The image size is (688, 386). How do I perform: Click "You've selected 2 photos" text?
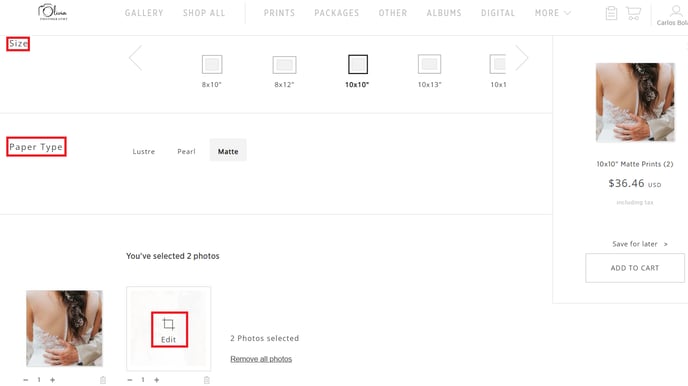pos(173,256)
